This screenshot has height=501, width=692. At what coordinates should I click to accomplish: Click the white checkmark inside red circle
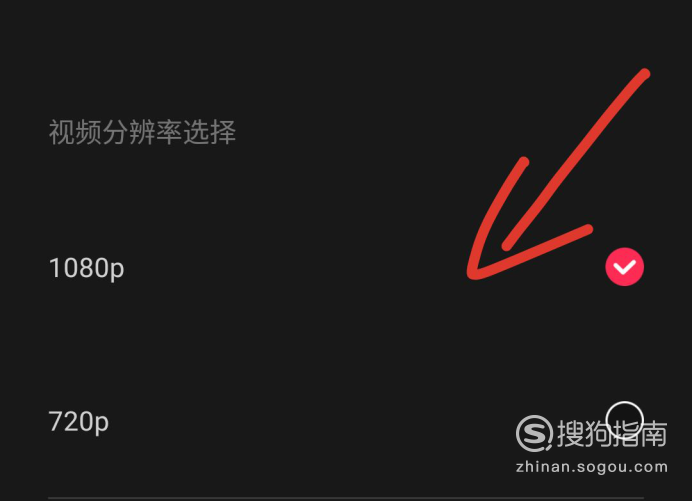(624, 267)
